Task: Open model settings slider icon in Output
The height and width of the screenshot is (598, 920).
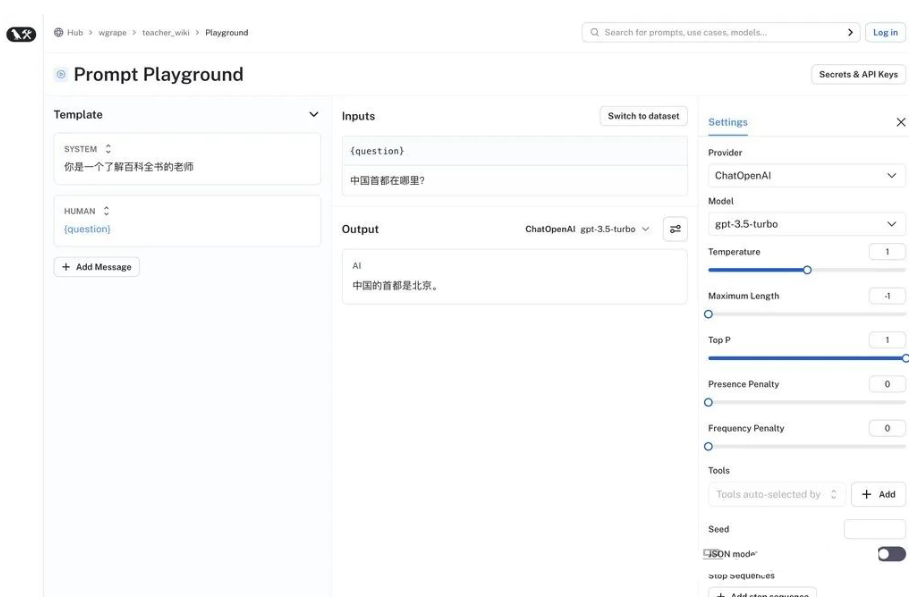Action: pos(675,229)
